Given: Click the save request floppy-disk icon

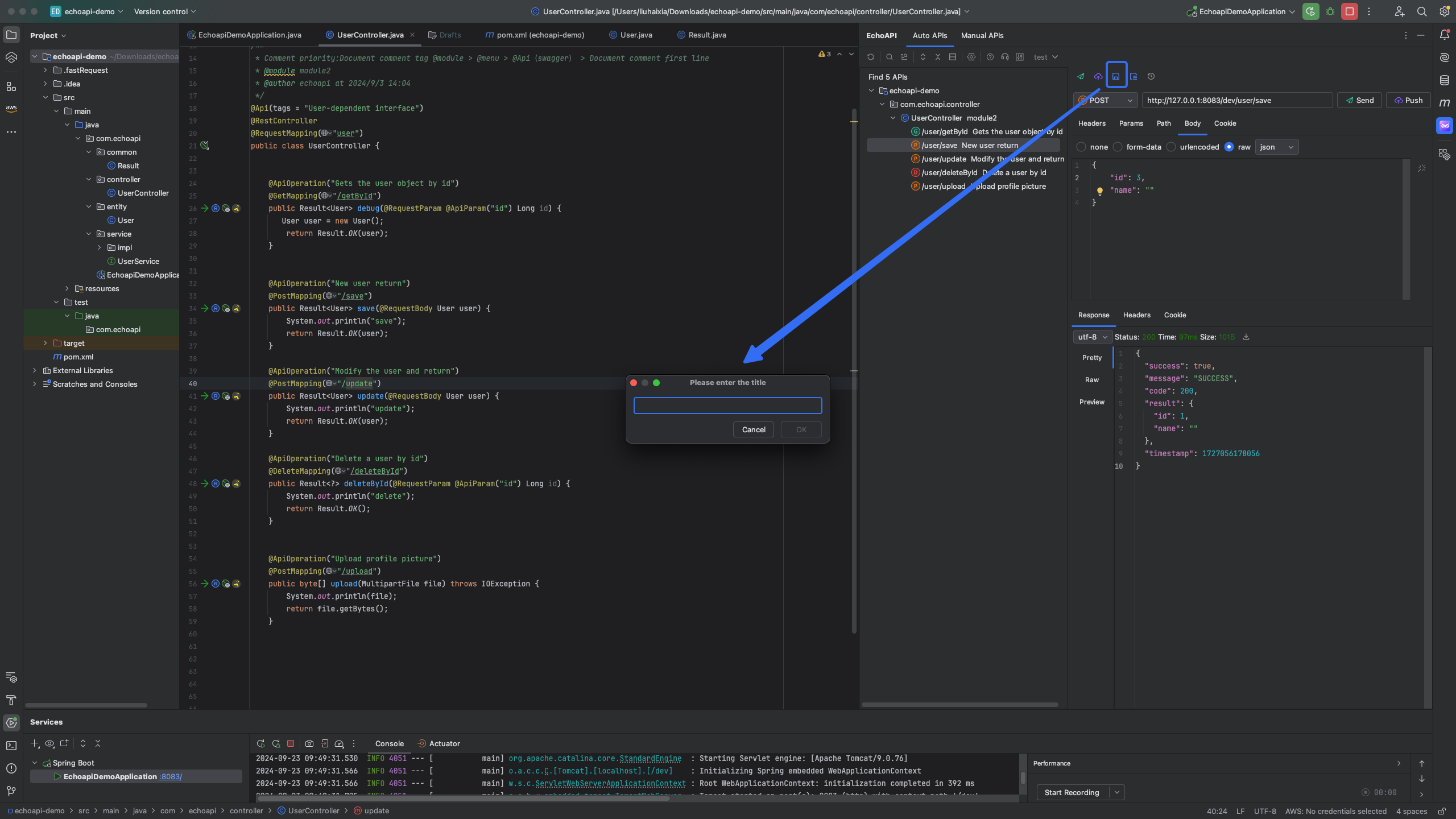Looking at the screenshot, I should (x=1116, y=76).
